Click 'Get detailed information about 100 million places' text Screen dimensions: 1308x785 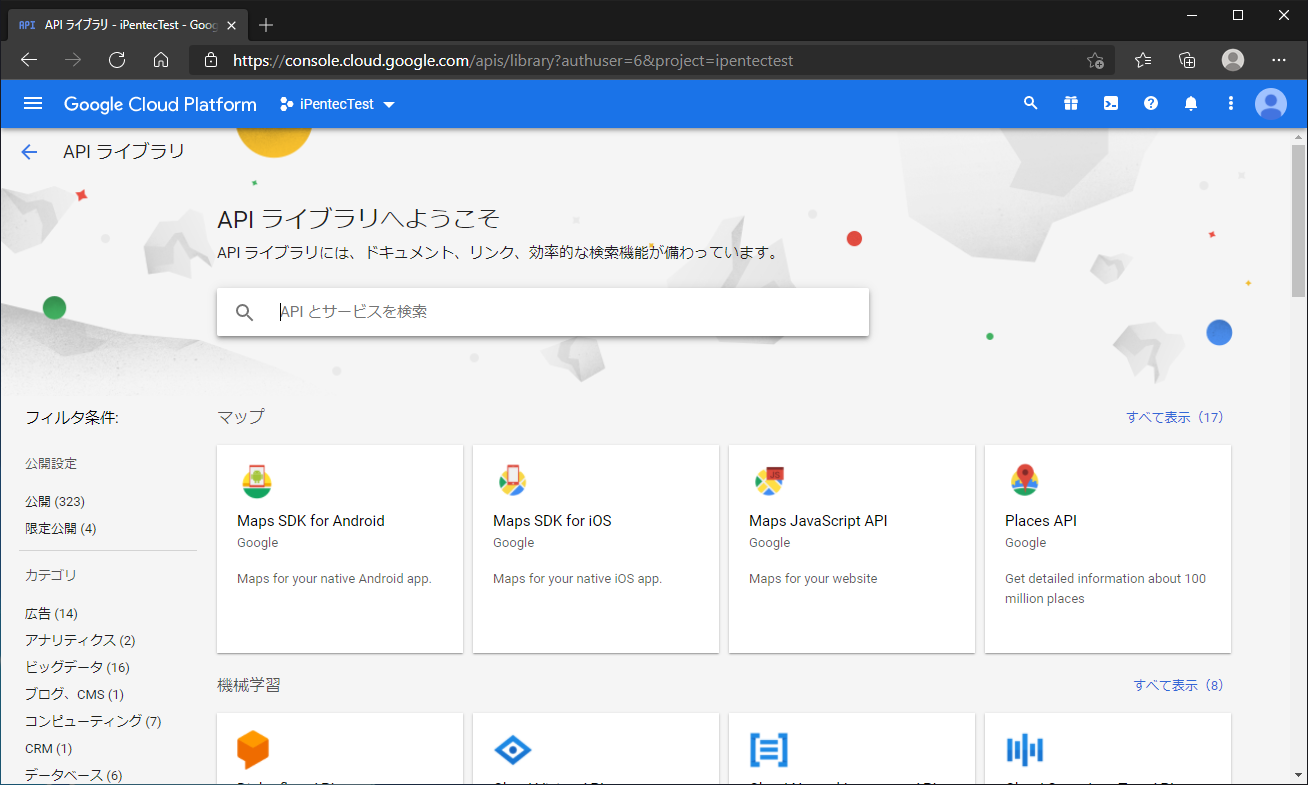click(1106, 588)
